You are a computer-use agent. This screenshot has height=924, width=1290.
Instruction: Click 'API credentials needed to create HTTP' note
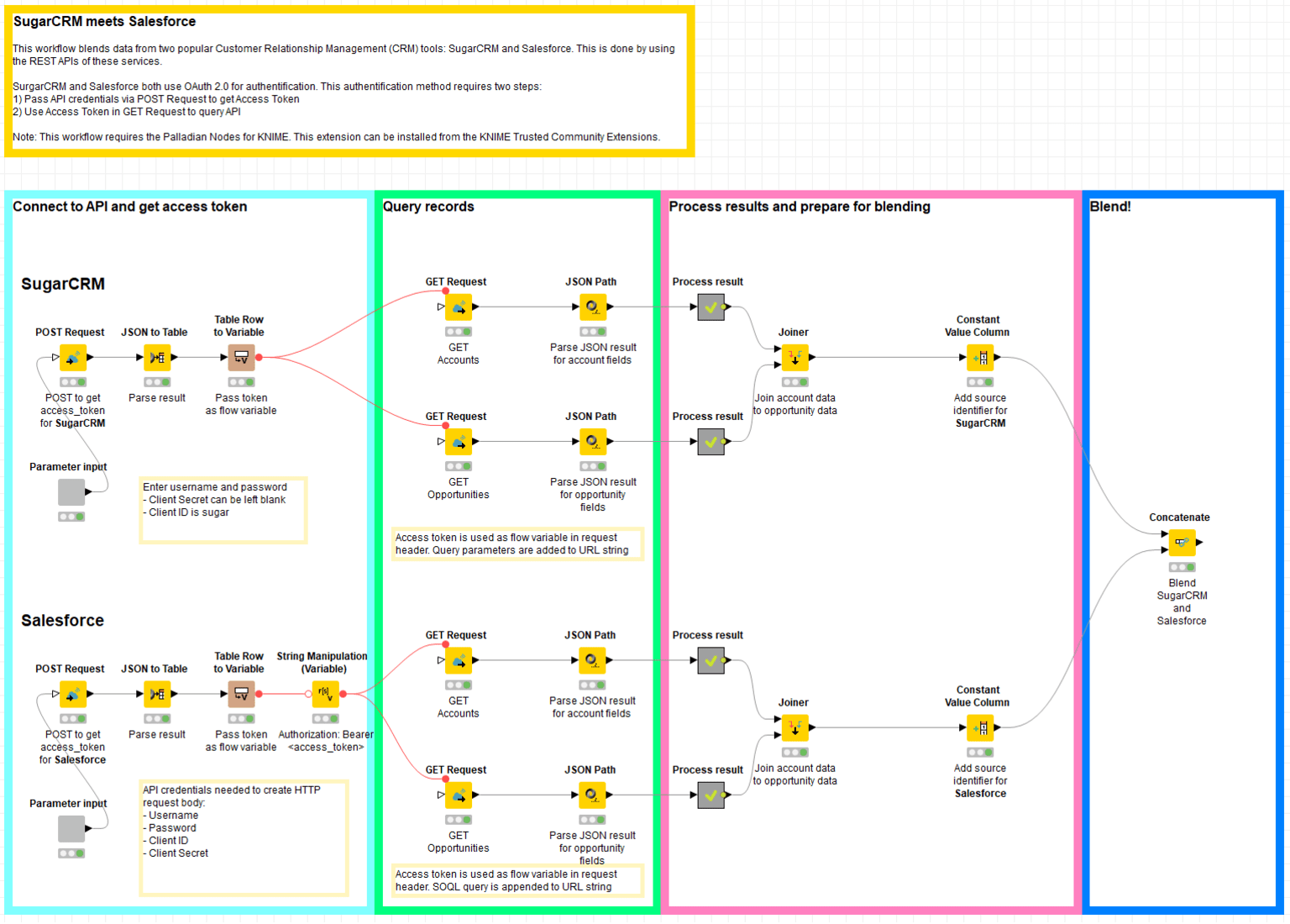pyautogui.click(x=244, y=837)
